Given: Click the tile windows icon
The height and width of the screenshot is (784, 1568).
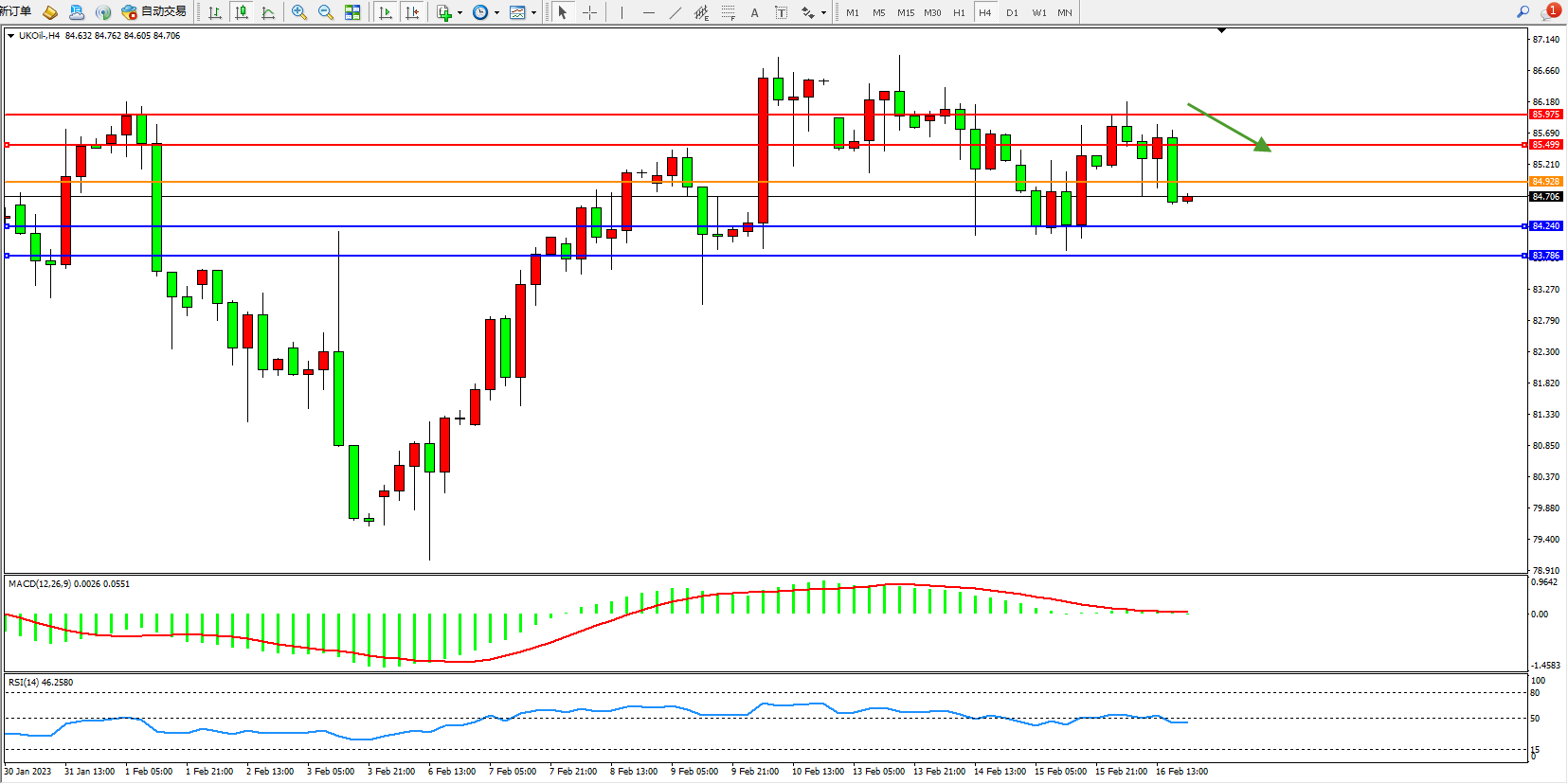Looking at the screenshot, I should (352, 12).
